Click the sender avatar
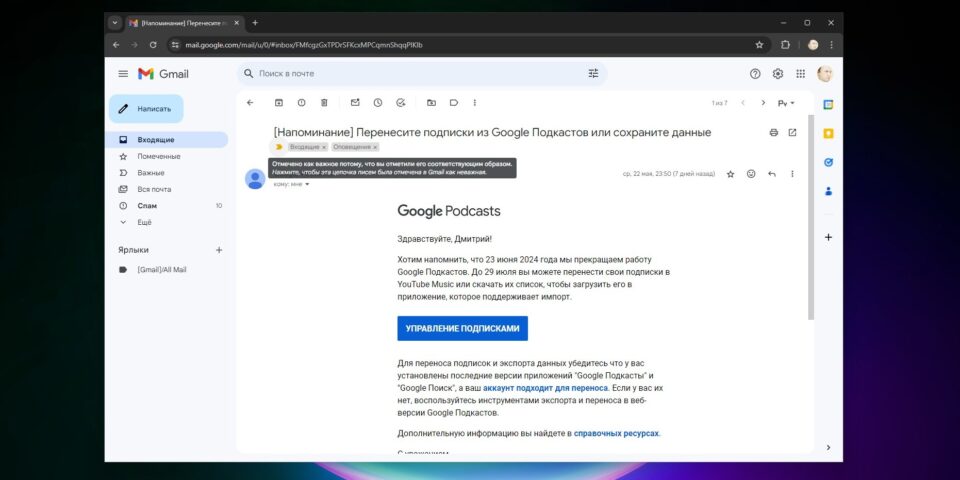This screenshot has width=960, height=480. (x=255, y=179)
